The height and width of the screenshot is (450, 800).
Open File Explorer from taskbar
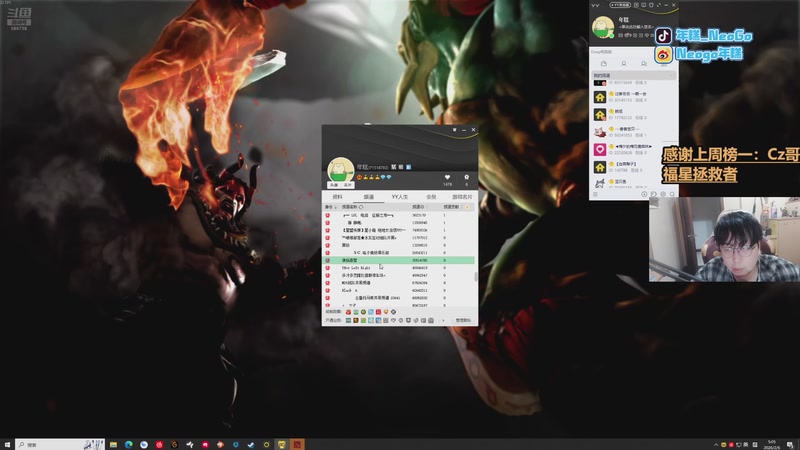113,445
